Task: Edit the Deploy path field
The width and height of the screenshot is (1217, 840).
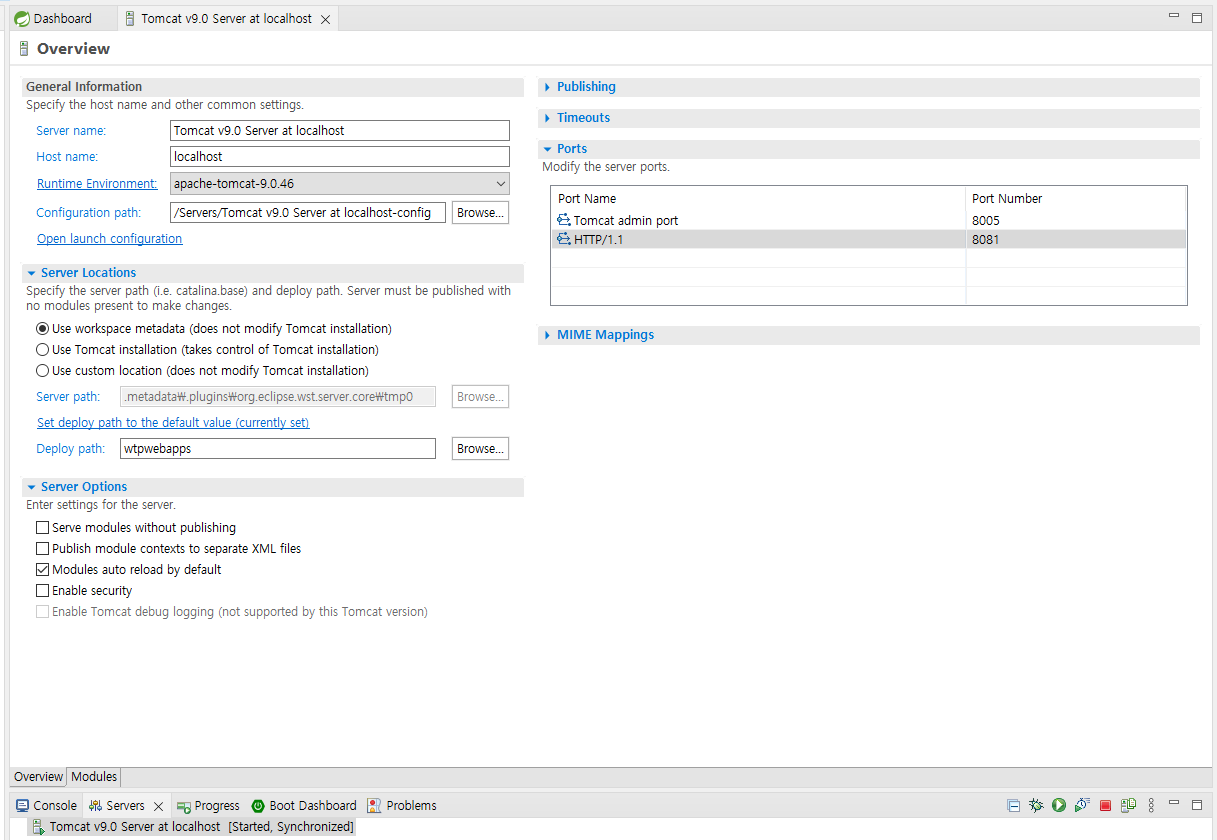Action: click(278, 449)
